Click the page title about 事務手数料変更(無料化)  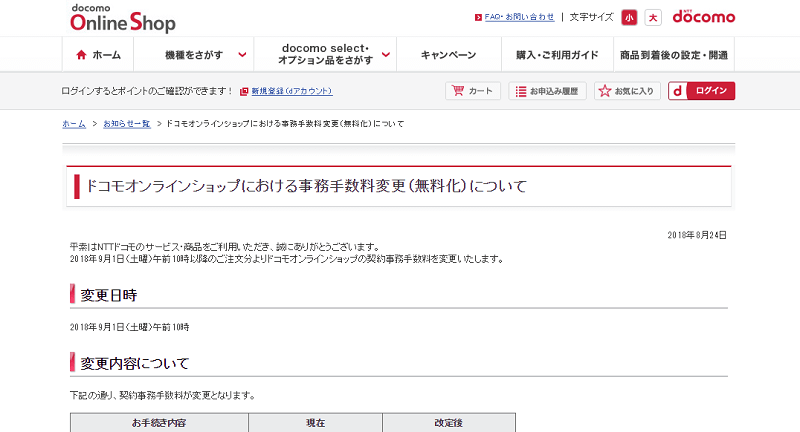tap(306, 186)
